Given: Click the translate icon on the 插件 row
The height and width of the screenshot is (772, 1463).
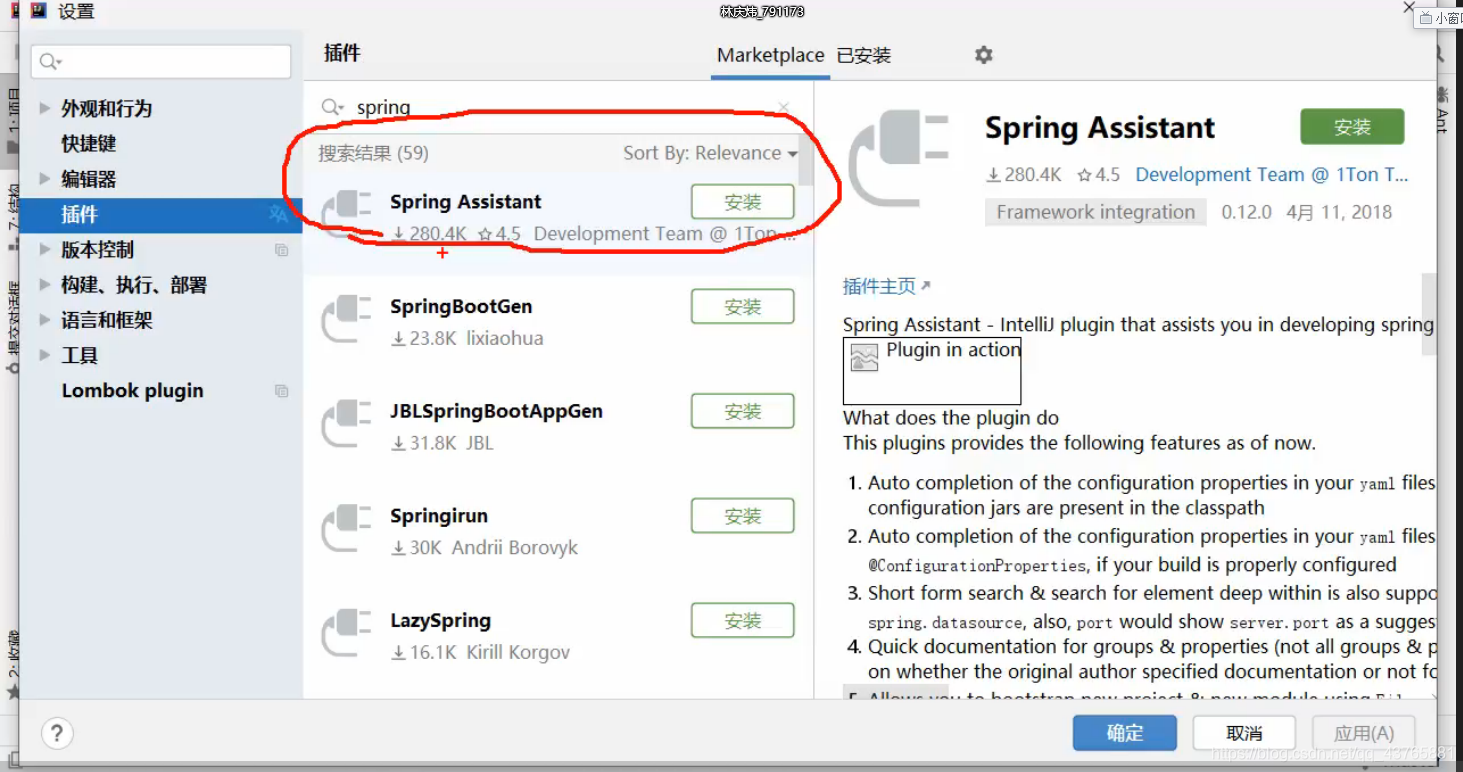Looking at the screenshot, I should coord(278,214).
